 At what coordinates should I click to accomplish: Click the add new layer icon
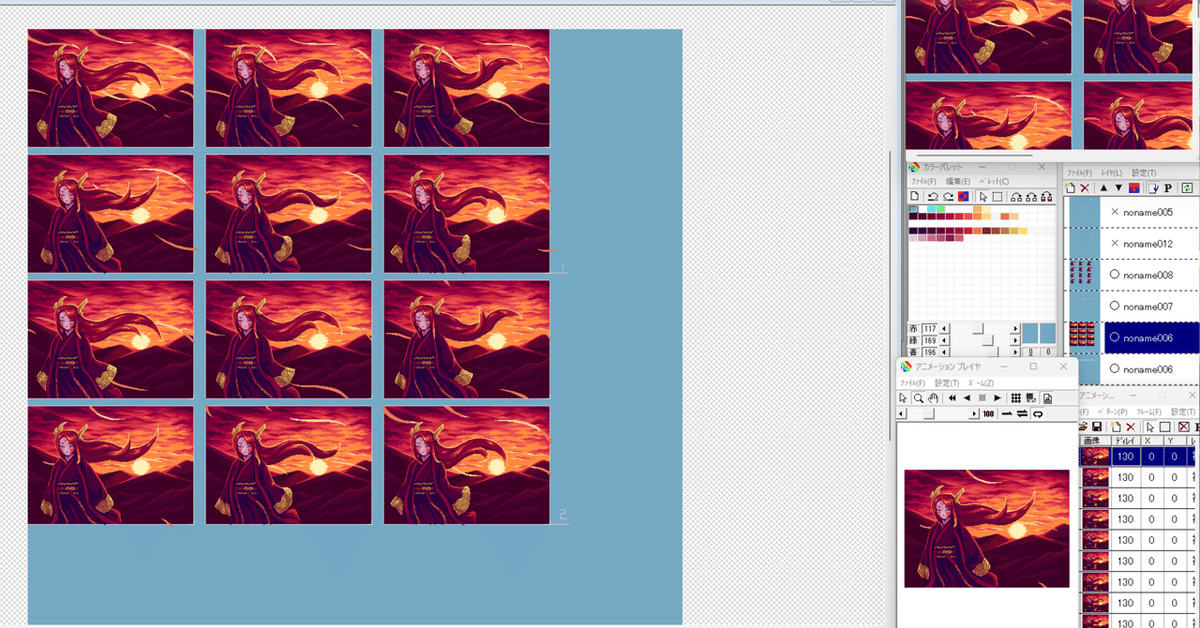point(1070,188)
